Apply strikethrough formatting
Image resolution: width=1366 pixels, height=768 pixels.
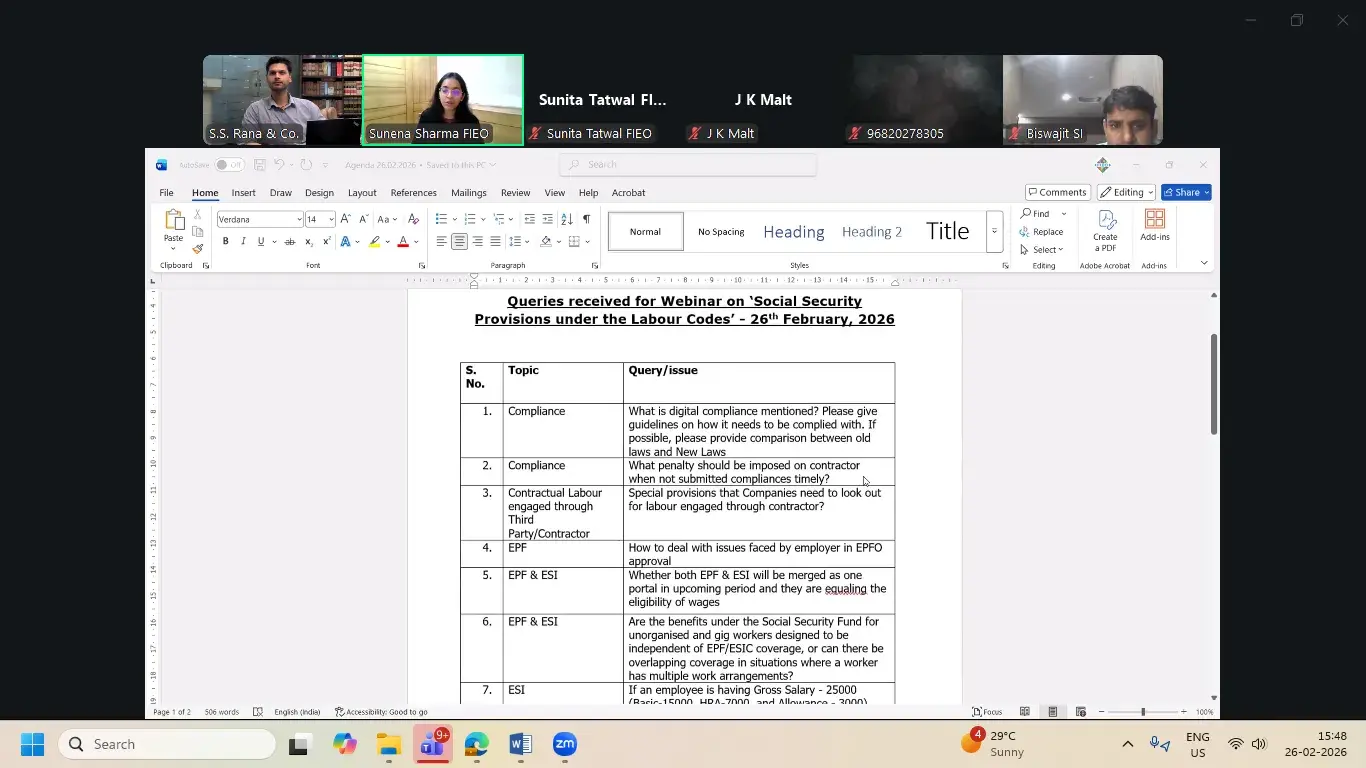pyautogui.click(x=290, y=241)
